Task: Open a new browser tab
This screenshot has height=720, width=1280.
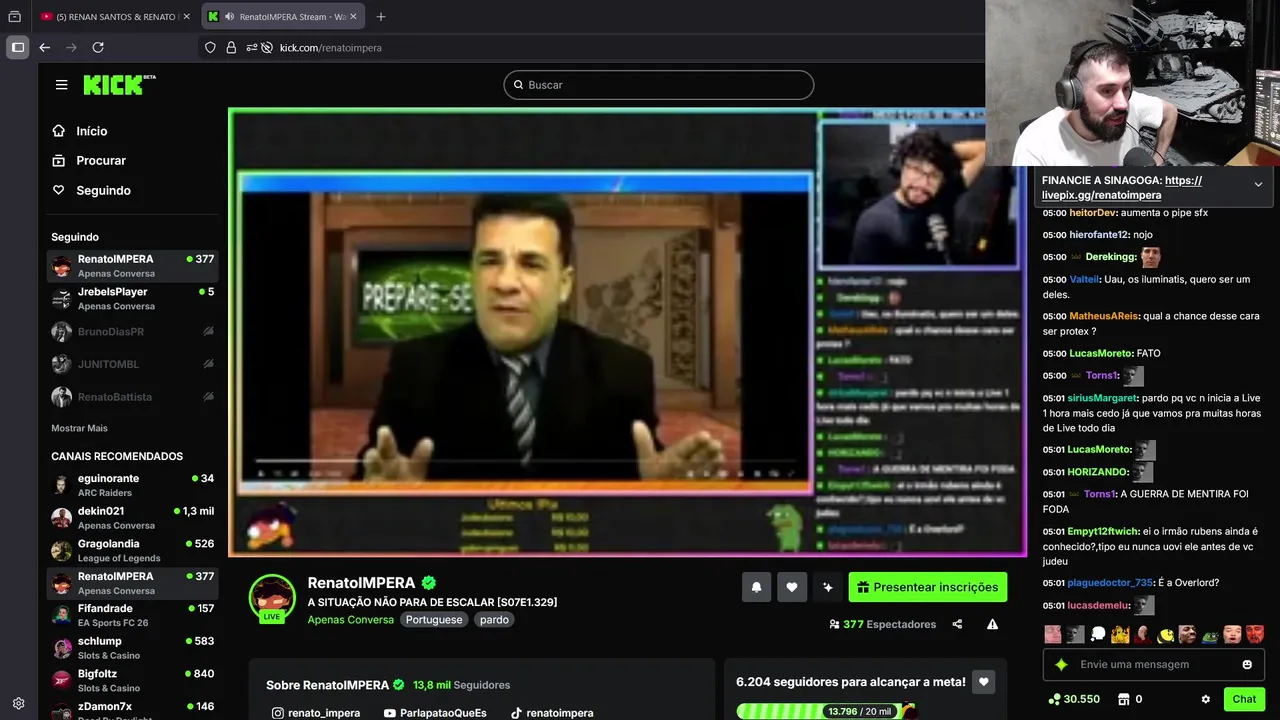Action: (x=381, y=16)
